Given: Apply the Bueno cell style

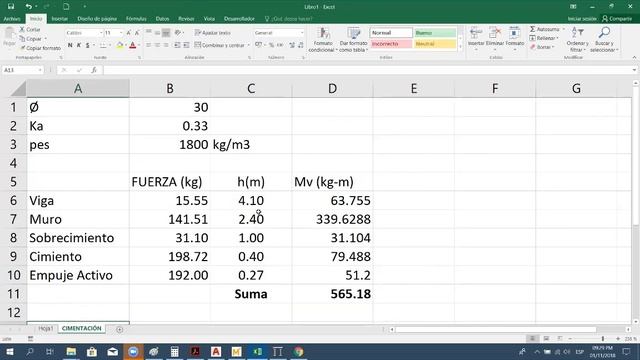Looking at the screenshot, I should [x=435, y=33].
